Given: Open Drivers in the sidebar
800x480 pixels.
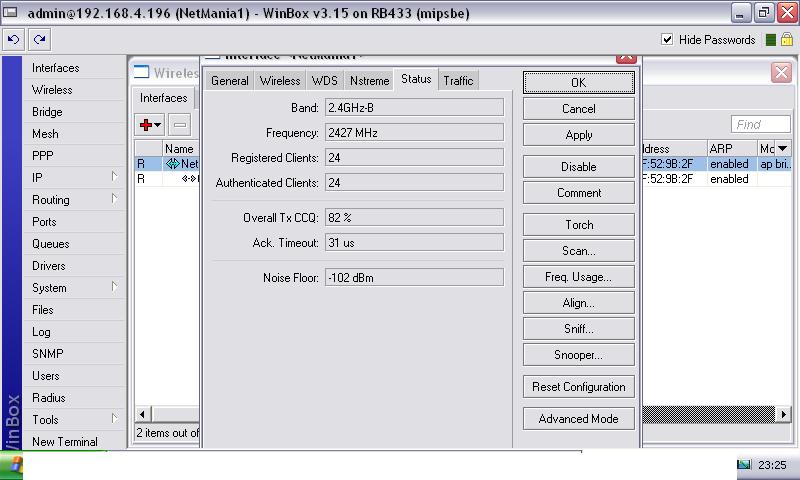Looking at the screenshot, I should pos(48,266).
